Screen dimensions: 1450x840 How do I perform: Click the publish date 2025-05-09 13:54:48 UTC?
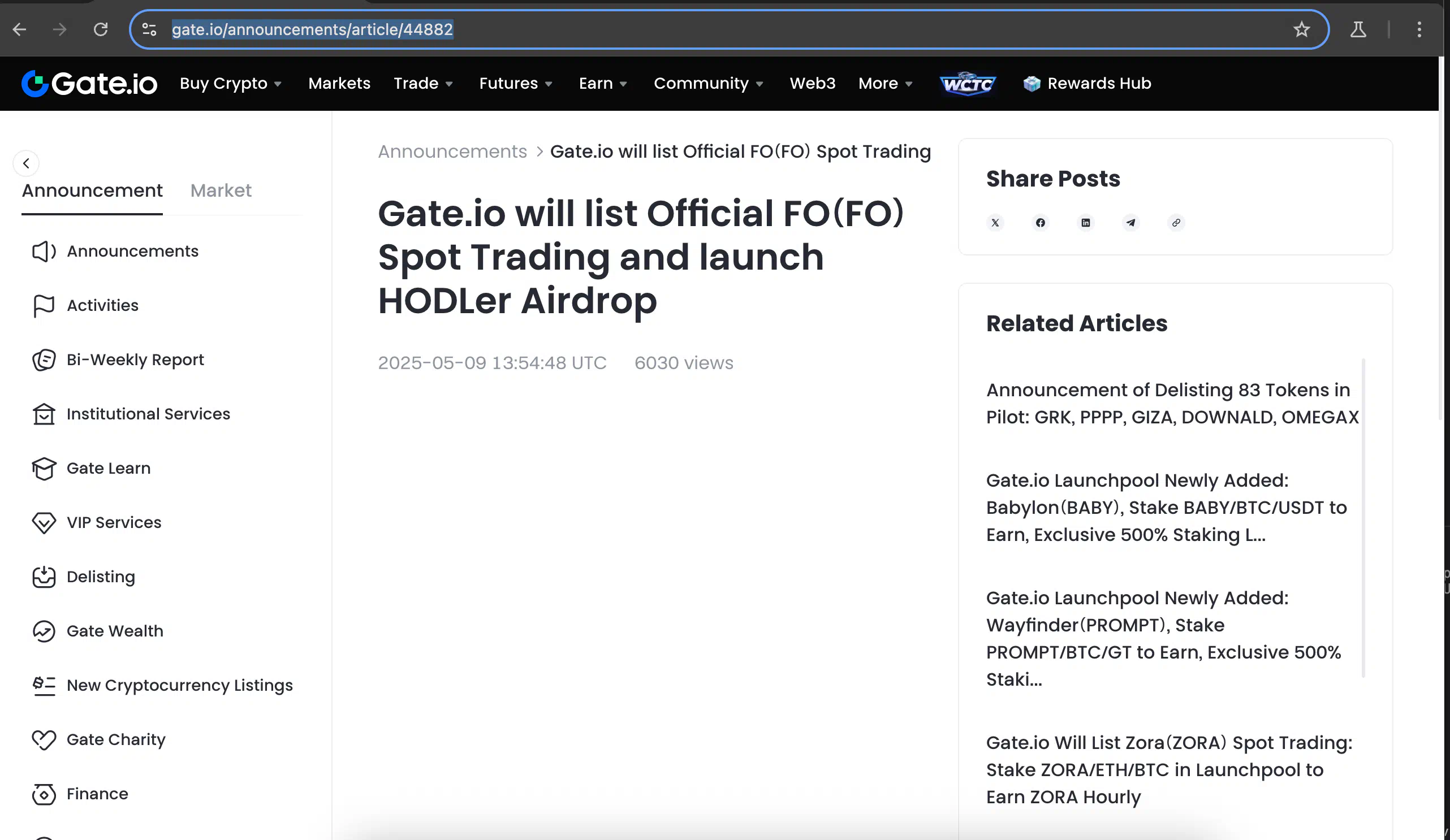click(x=492, y=363)
